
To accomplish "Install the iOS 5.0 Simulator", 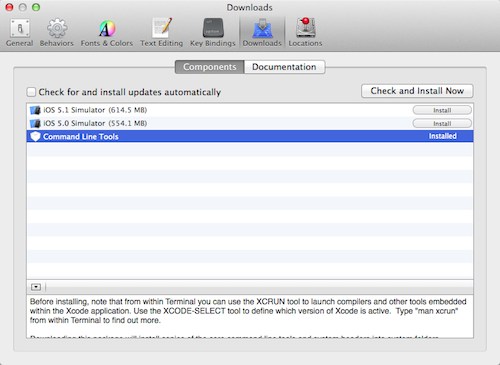I will [442, 123].
